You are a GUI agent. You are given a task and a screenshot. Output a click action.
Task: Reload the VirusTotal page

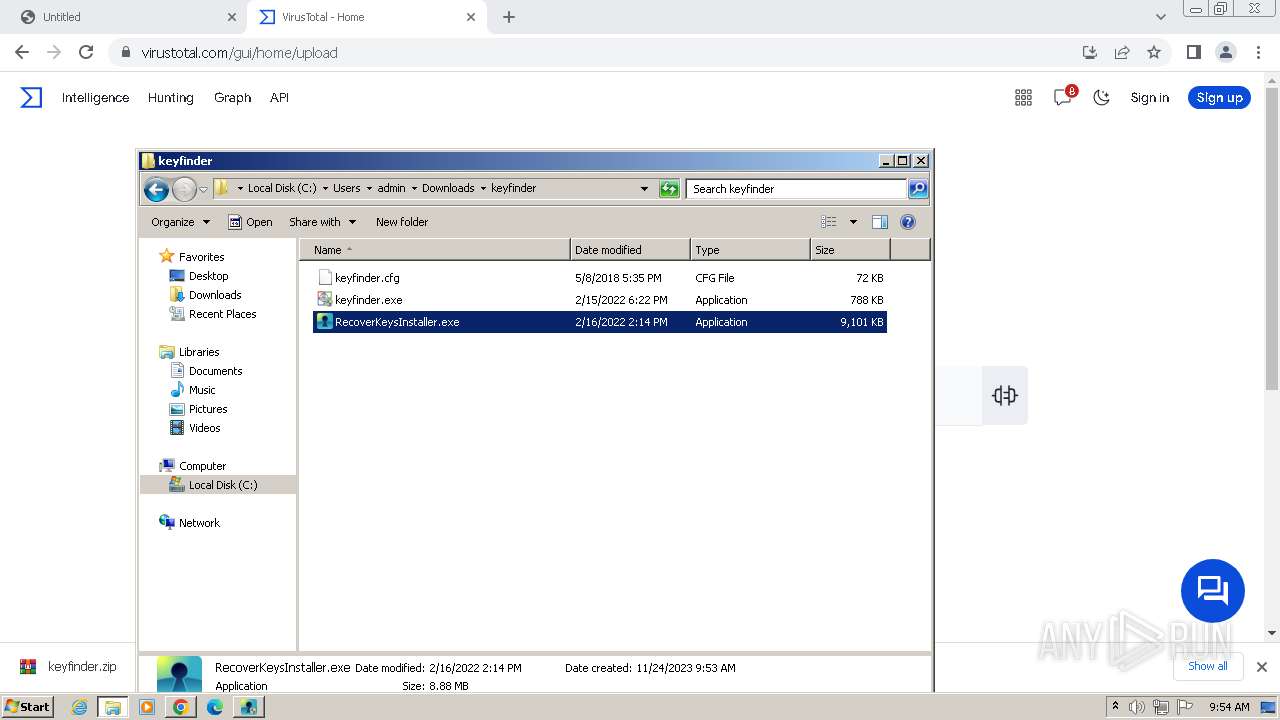[x=86, y=52]
